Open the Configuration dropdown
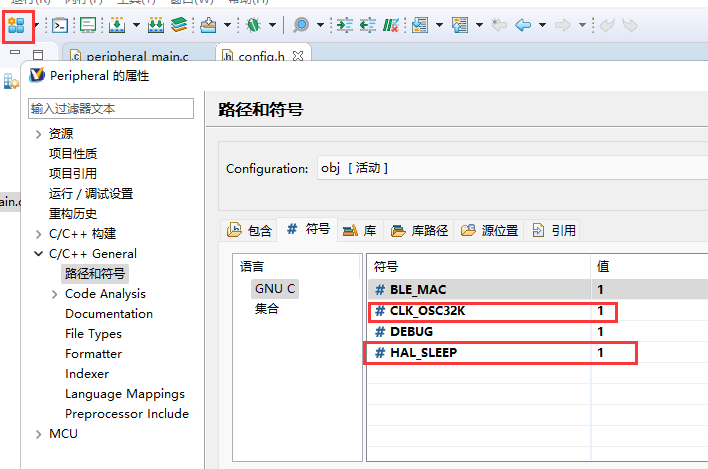This screenshot has width=708, height=469. point(512,168)
